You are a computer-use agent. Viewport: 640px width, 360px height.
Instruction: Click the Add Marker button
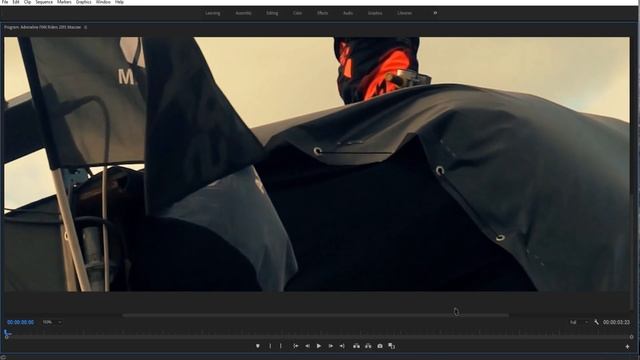pyautogui.click(x=258, y=346)
